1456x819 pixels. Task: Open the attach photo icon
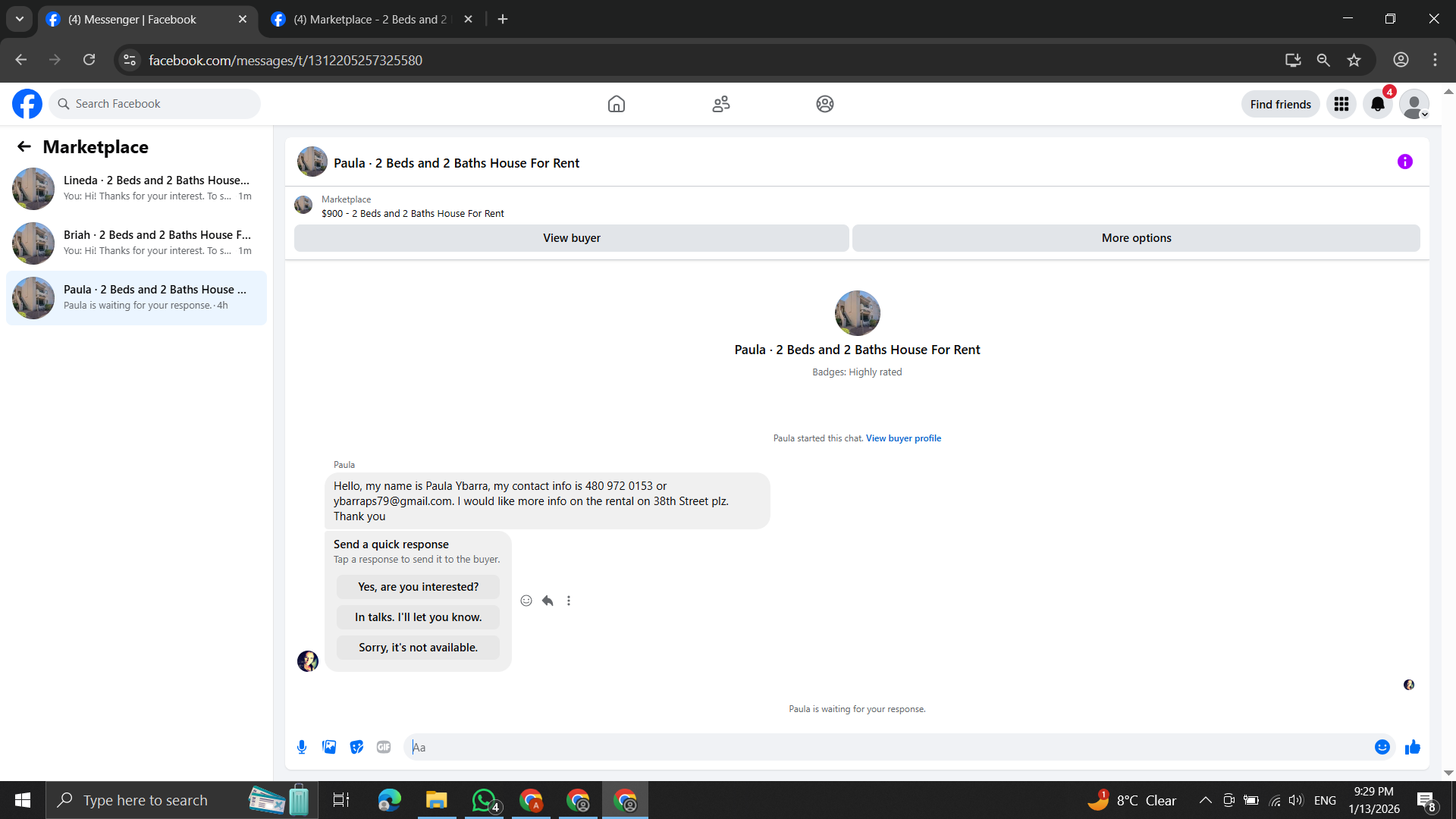pos(329,747)
